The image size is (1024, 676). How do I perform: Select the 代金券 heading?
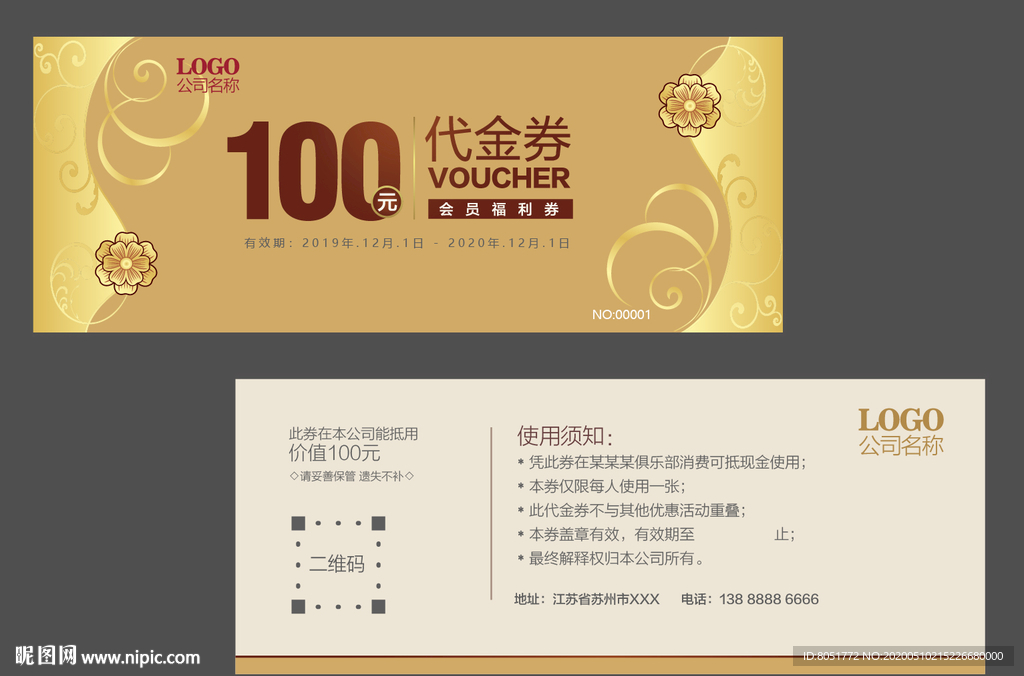pyautogui.click(x=498, y=139)
